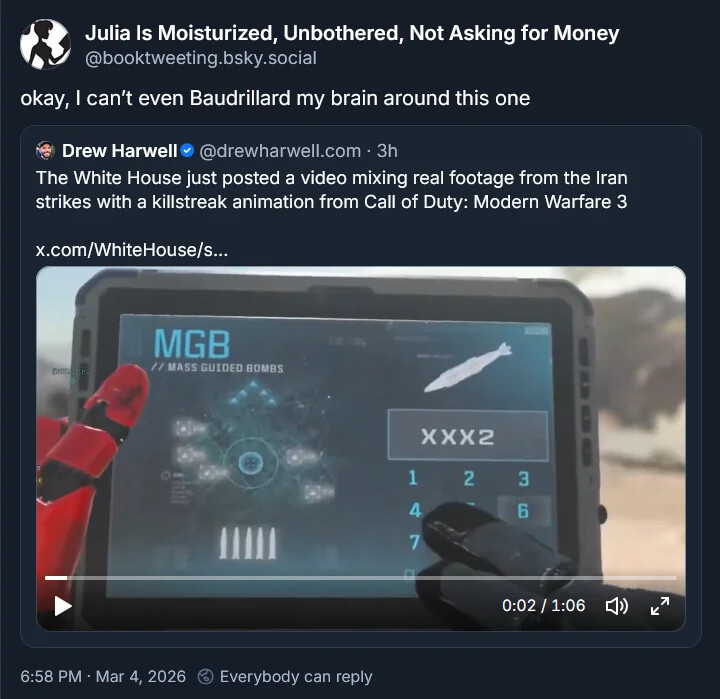Click the blue verified badge
This screenshot has height=699, width=720.
tap(187, 151)
